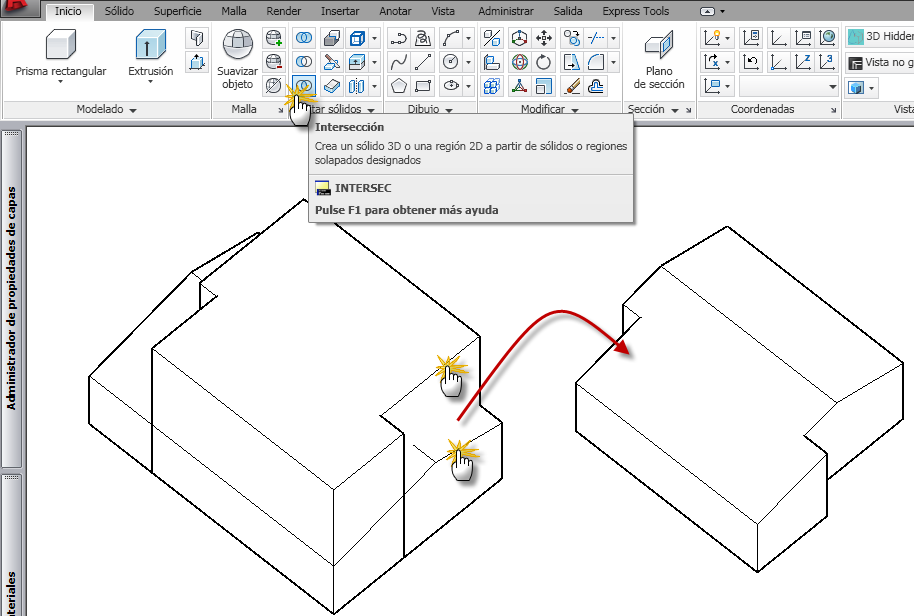Open the 3D Hidden visual style dropdown
Viewport: 914px width, 616px height.
[x=880, y=37]
